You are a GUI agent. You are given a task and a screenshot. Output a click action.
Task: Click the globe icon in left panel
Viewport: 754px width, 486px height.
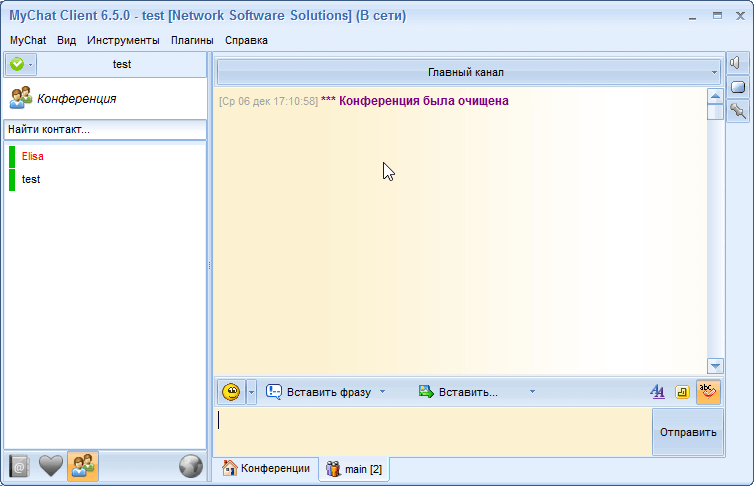(x=190, y=466)
